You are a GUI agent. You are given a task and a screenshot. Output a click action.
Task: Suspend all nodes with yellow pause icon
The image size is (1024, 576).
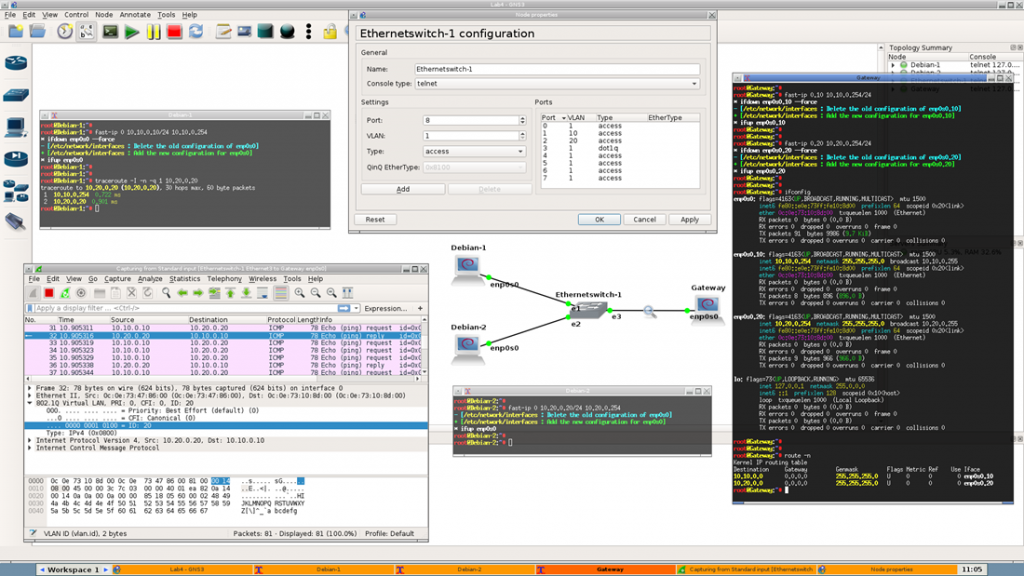[153, 32]
